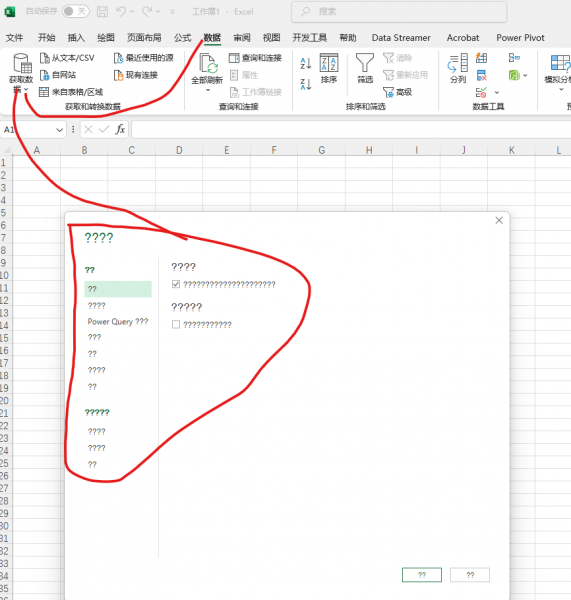Switch to the 开发工具 Developer tab
The image size is (571, 600).
tap(310, 38)
